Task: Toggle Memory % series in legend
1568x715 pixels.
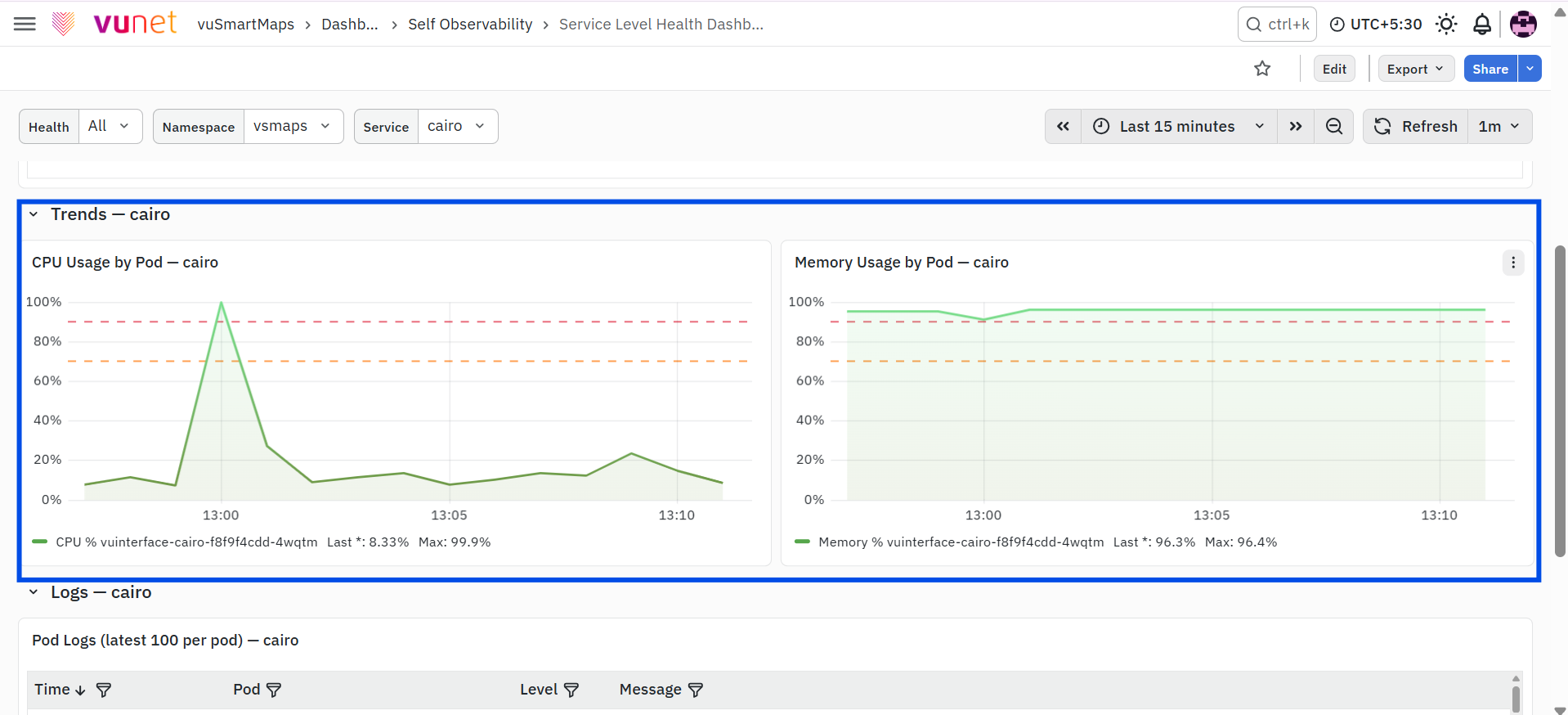Action: click(949, 542)
